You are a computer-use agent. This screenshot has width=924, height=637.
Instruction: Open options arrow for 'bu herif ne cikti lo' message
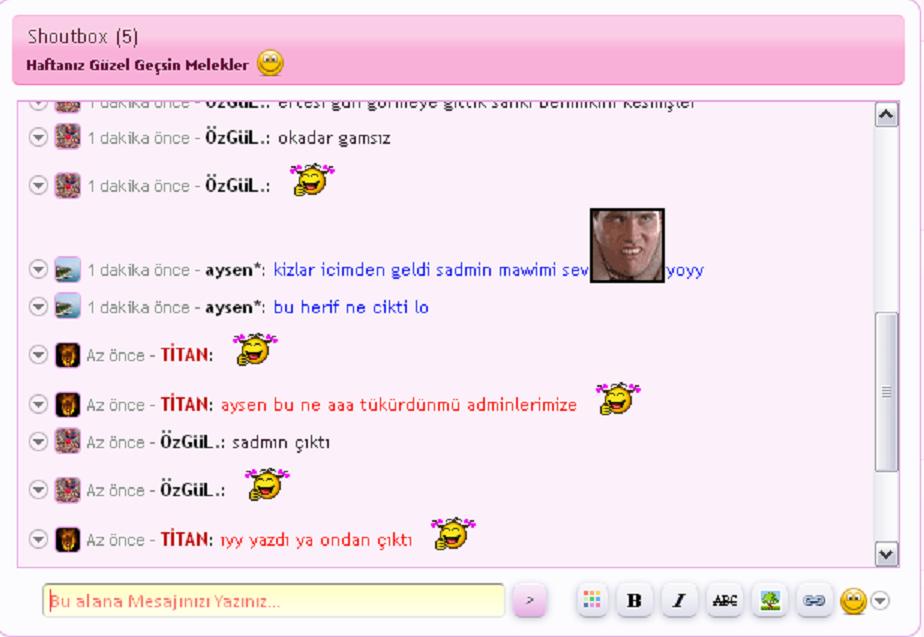[39, 307]
